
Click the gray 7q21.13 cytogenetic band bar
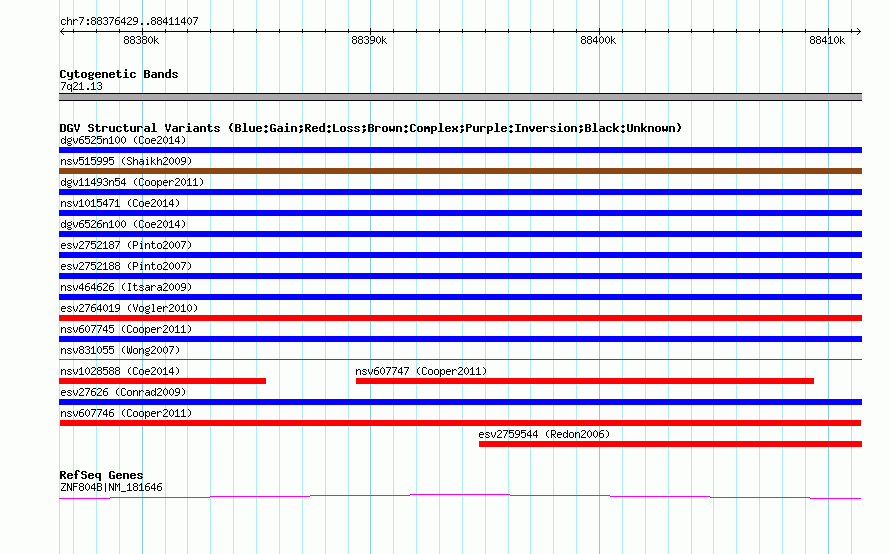click(x=460, y=97)
